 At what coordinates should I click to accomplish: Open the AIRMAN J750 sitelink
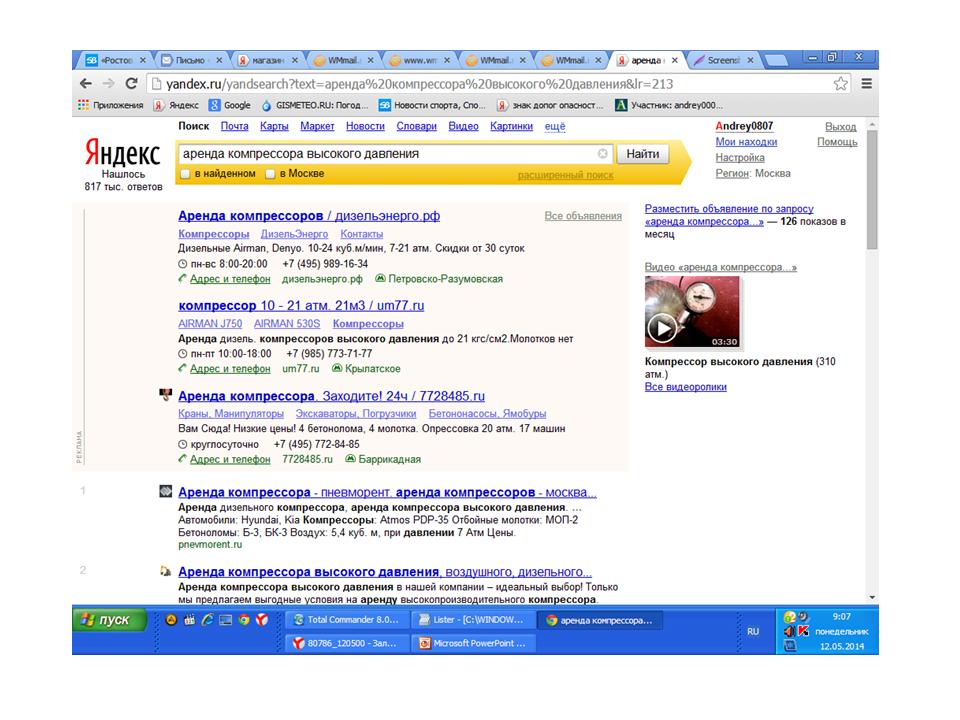point(210,323)
